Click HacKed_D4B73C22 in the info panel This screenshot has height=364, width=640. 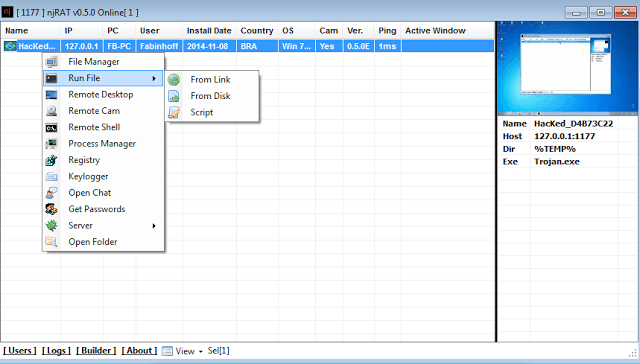[573, 124]
